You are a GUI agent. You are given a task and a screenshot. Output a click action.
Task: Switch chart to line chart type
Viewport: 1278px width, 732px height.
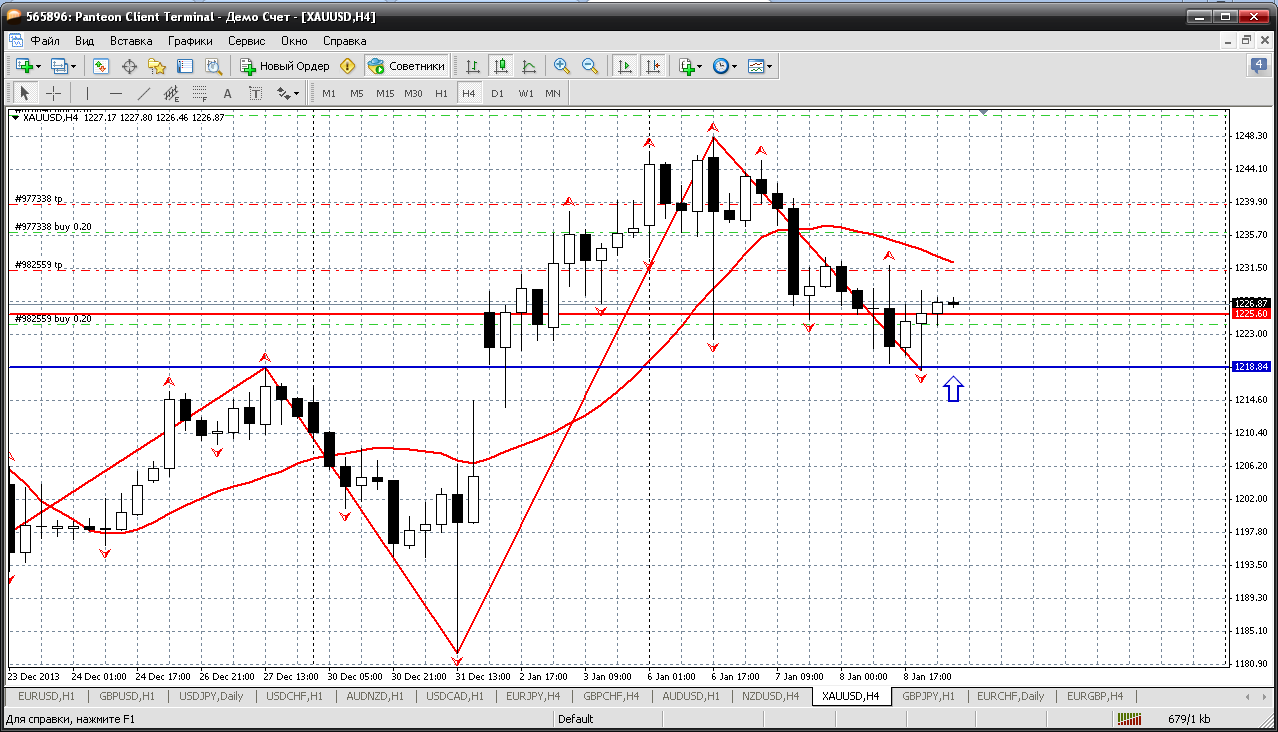point(529,66)
